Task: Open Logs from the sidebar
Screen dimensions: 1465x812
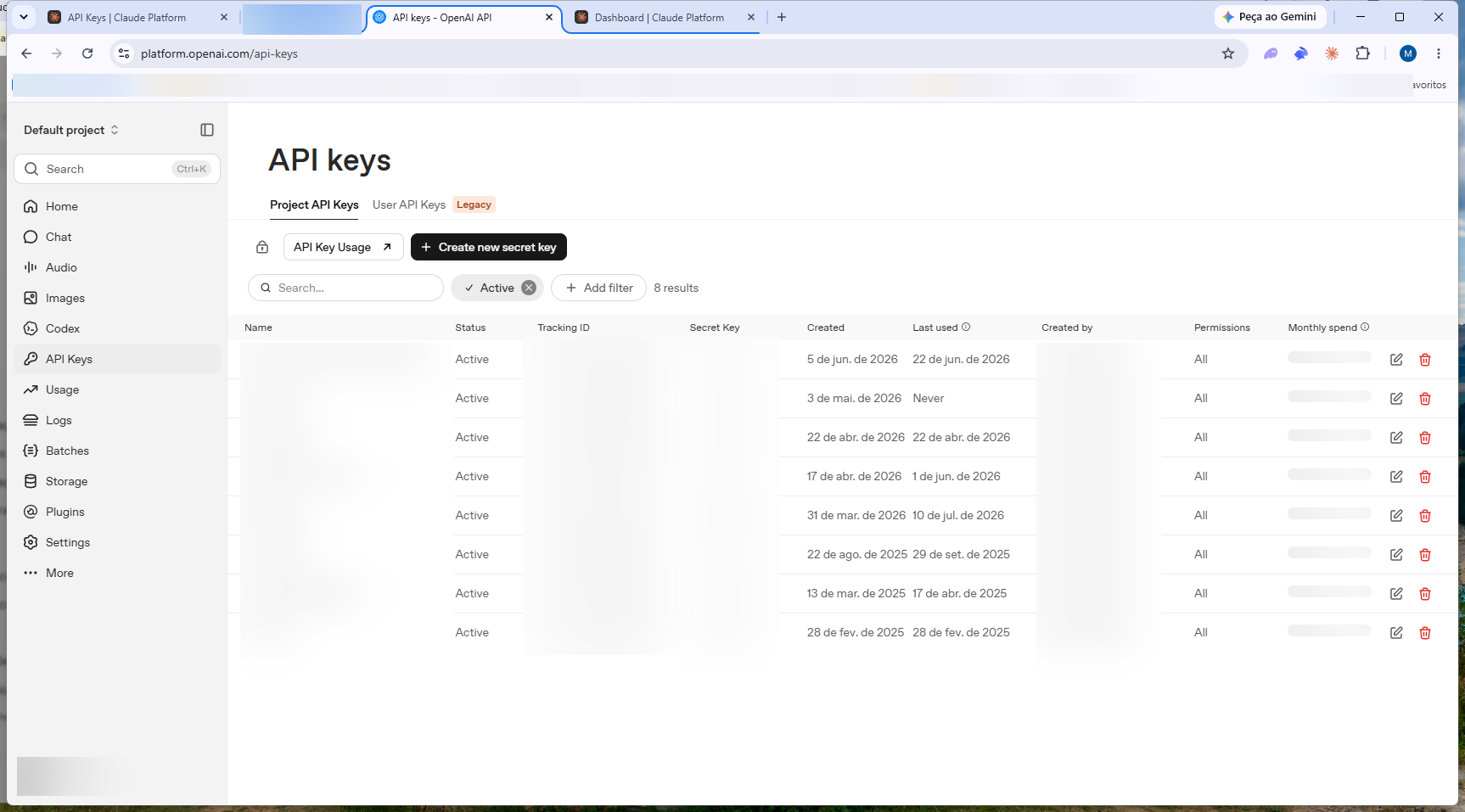Action: point(117,420)
